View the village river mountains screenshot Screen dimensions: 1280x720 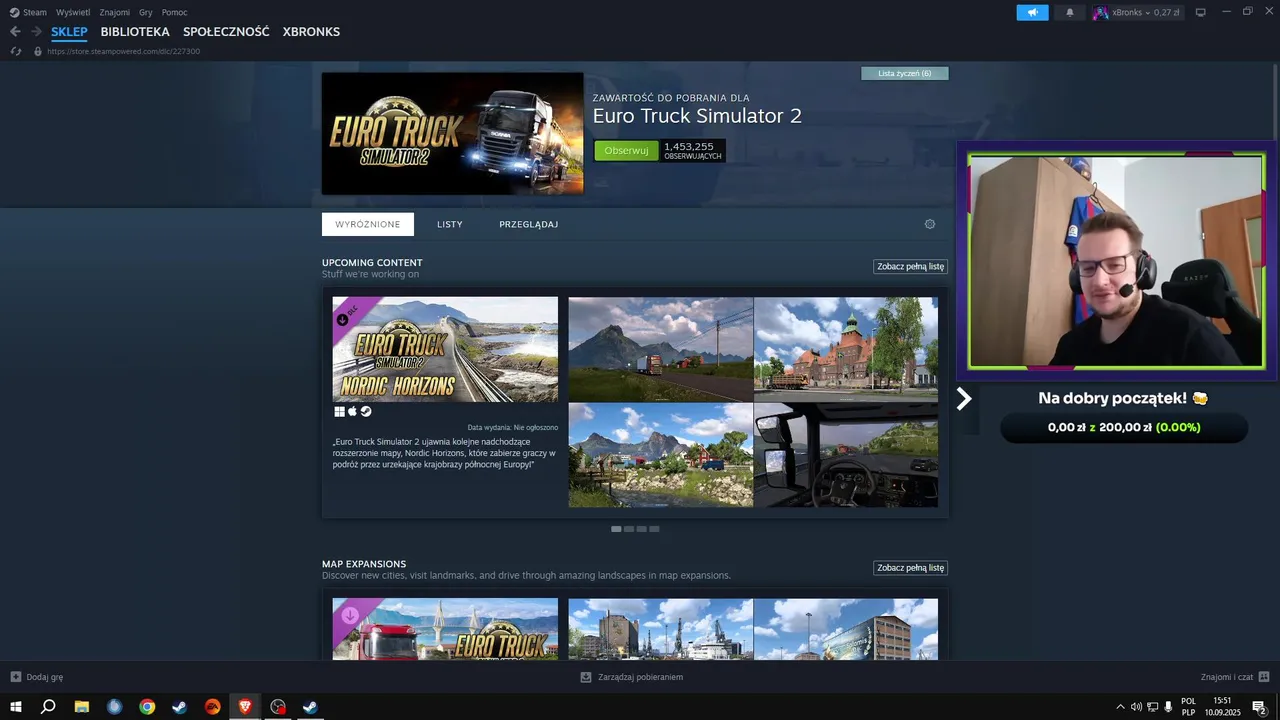(x=660, y=455)
